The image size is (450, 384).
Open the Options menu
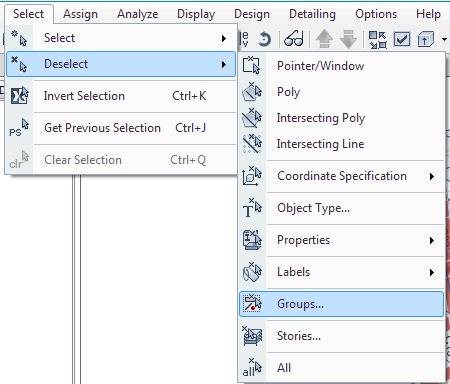(376, 14)
